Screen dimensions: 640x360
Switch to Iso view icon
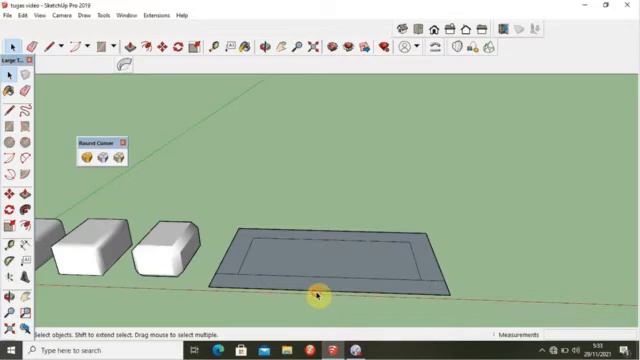[x=402, y=29]
